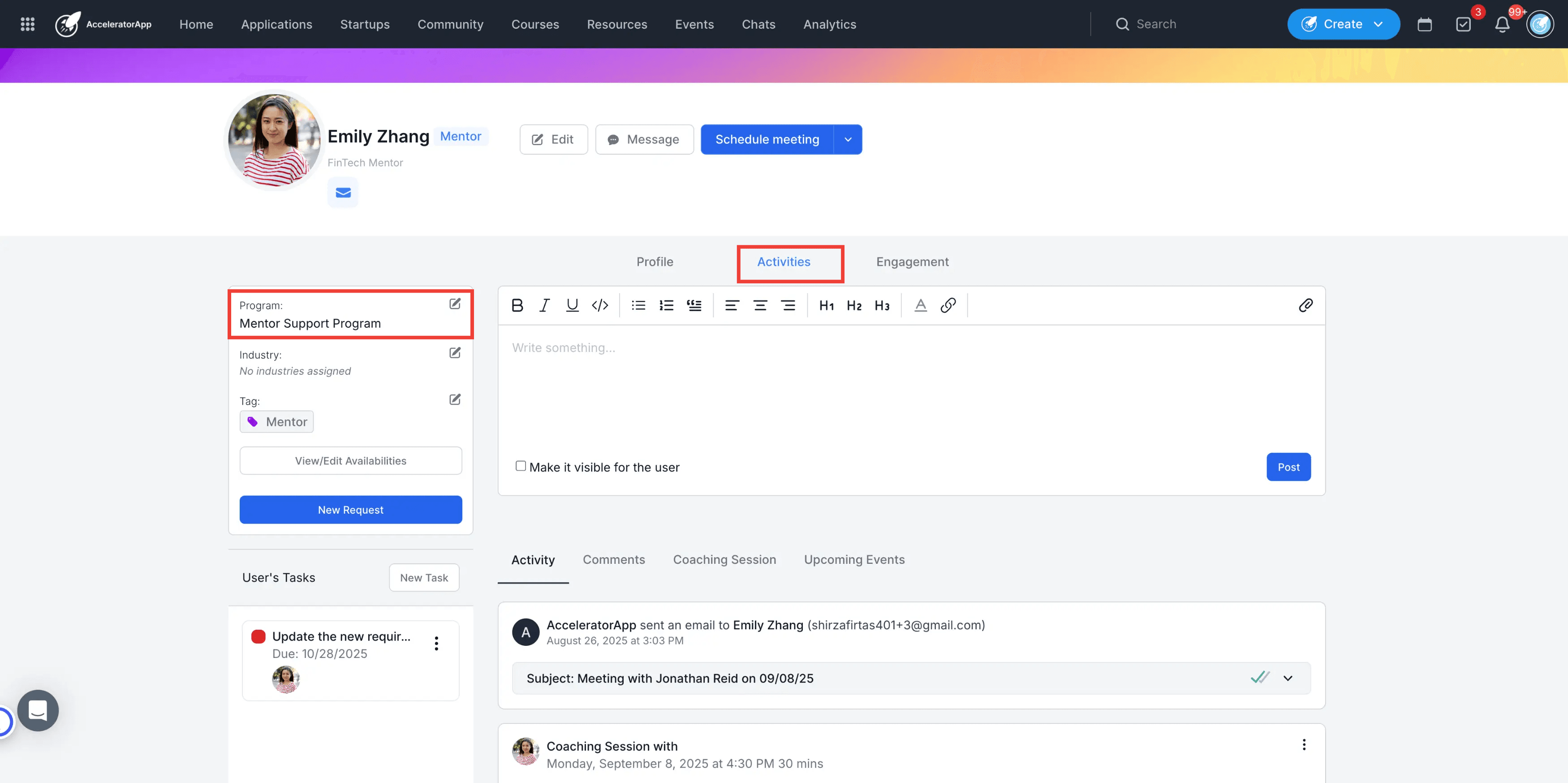Viewport: 1568px width, 783px height.
Task: Open notifications bell icon
Action: [x=1502, y=24]
